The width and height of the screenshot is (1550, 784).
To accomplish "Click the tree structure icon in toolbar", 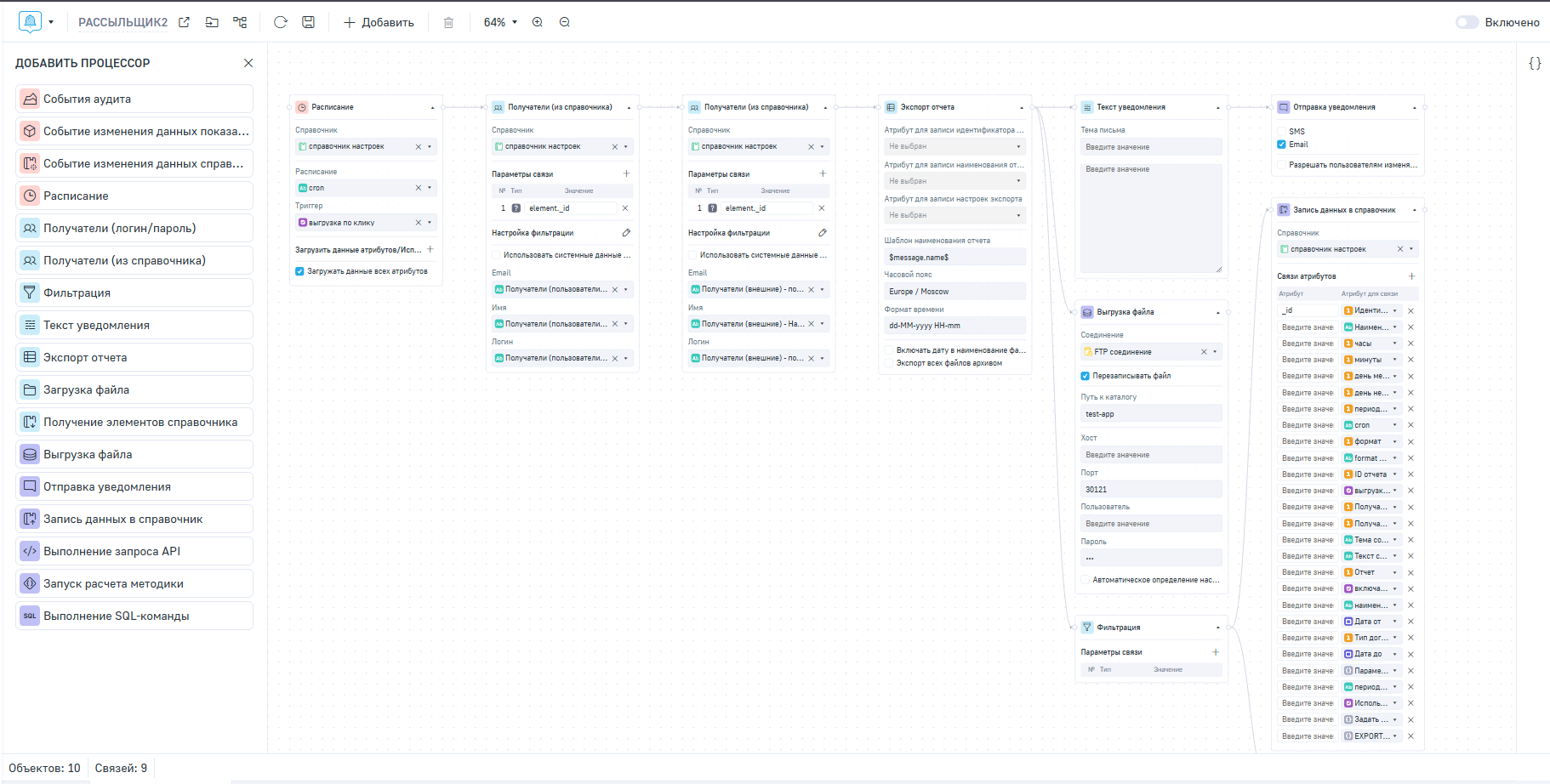I will [x=240, y=22].
